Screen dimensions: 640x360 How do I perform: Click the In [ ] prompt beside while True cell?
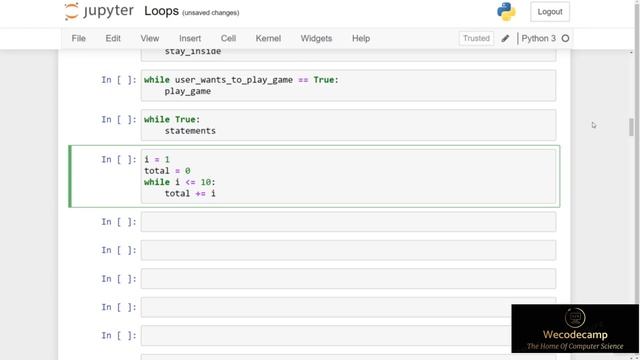coord(119,120)
